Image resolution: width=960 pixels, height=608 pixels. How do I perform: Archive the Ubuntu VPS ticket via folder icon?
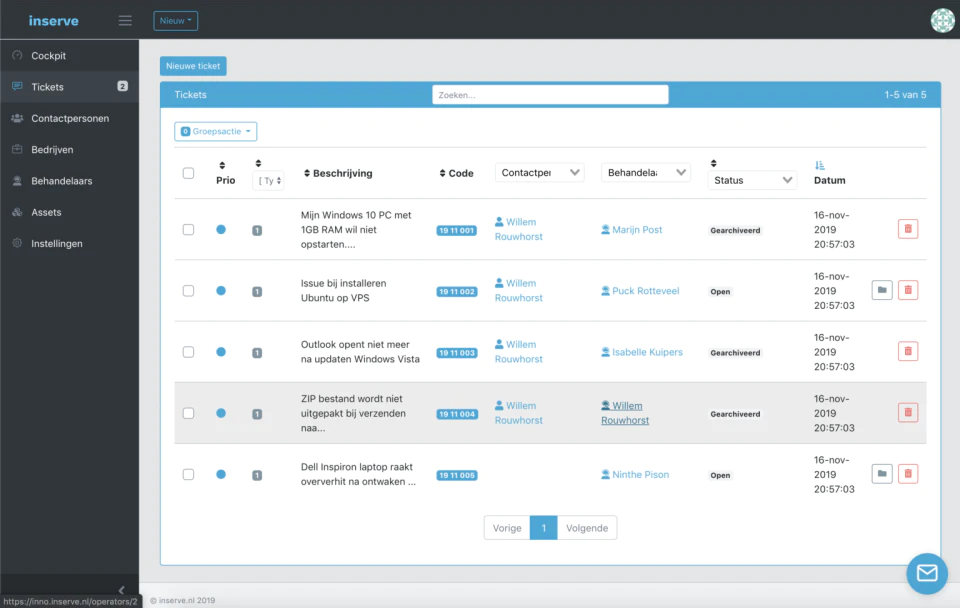point(882,290)
